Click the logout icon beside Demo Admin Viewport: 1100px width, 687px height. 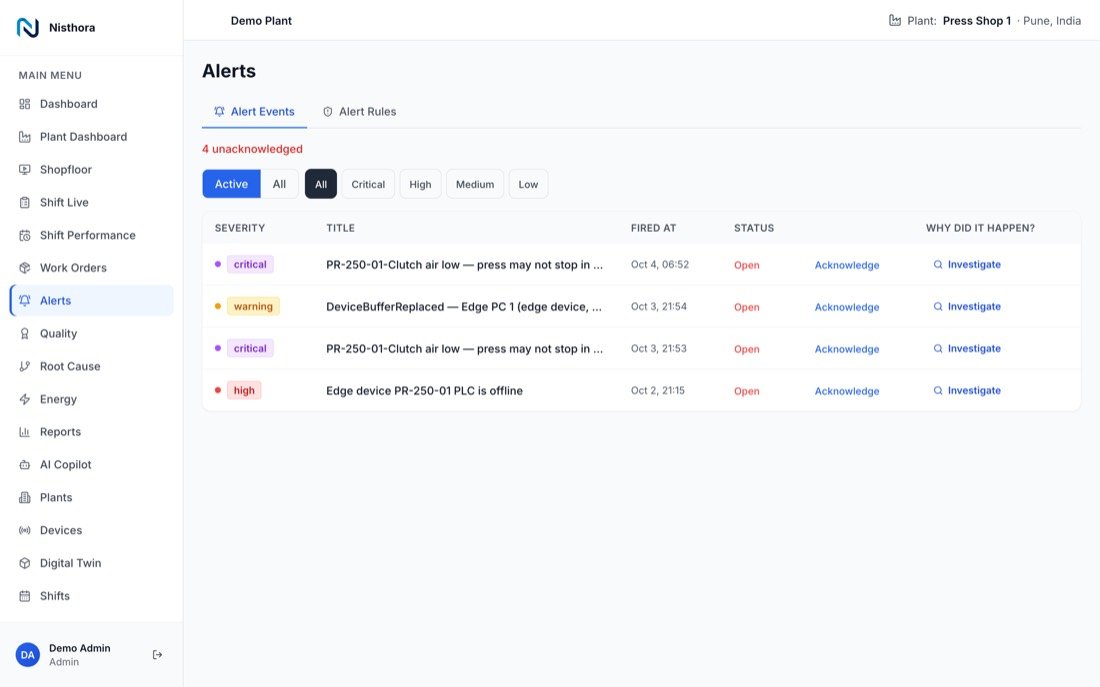(157, 655)
